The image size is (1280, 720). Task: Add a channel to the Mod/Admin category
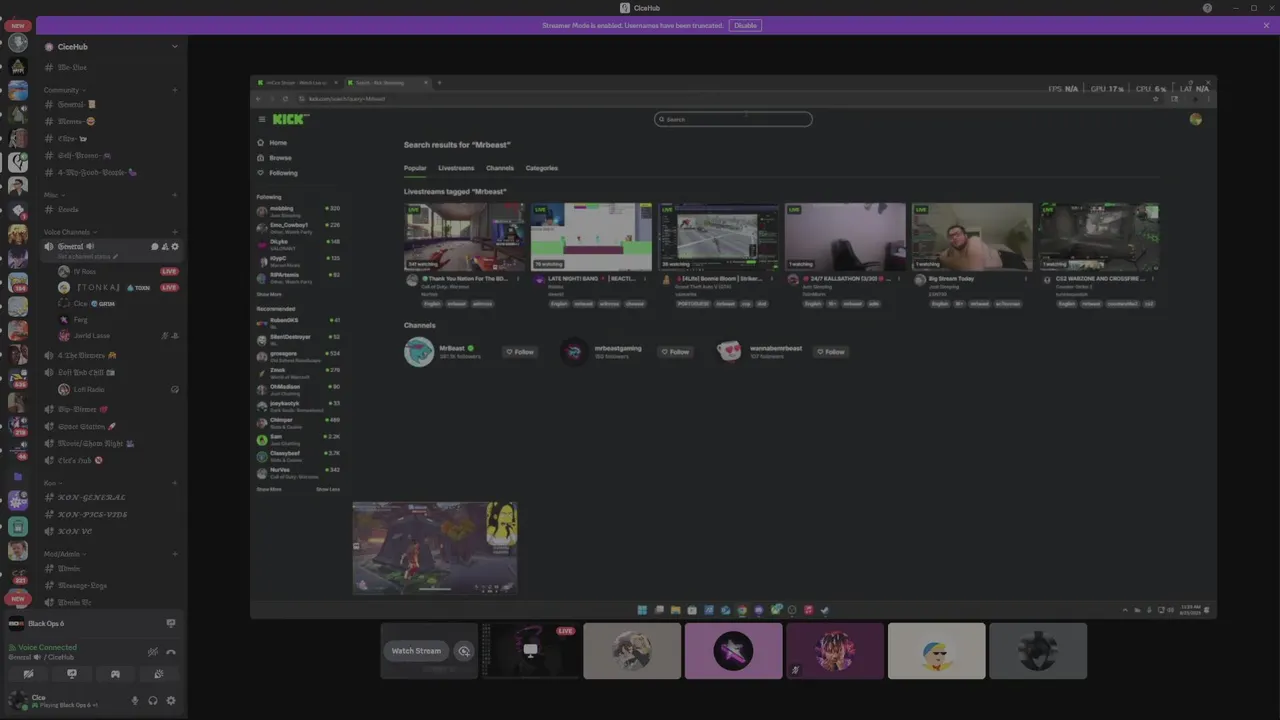(x=174, y=554)
